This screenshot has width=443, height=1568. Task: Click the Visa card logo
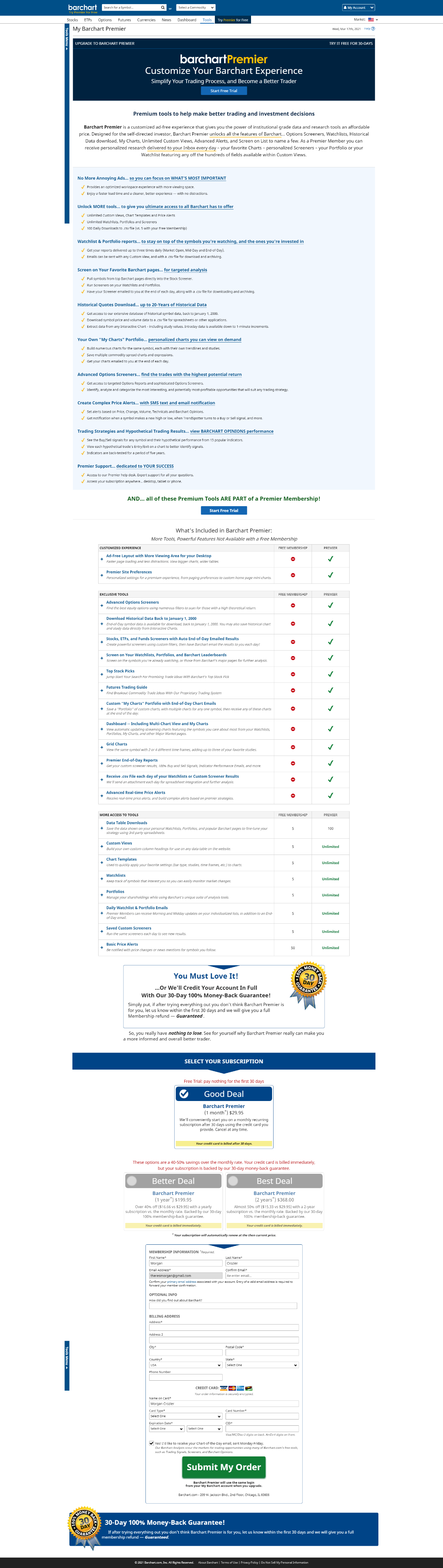click(223, 1388)
